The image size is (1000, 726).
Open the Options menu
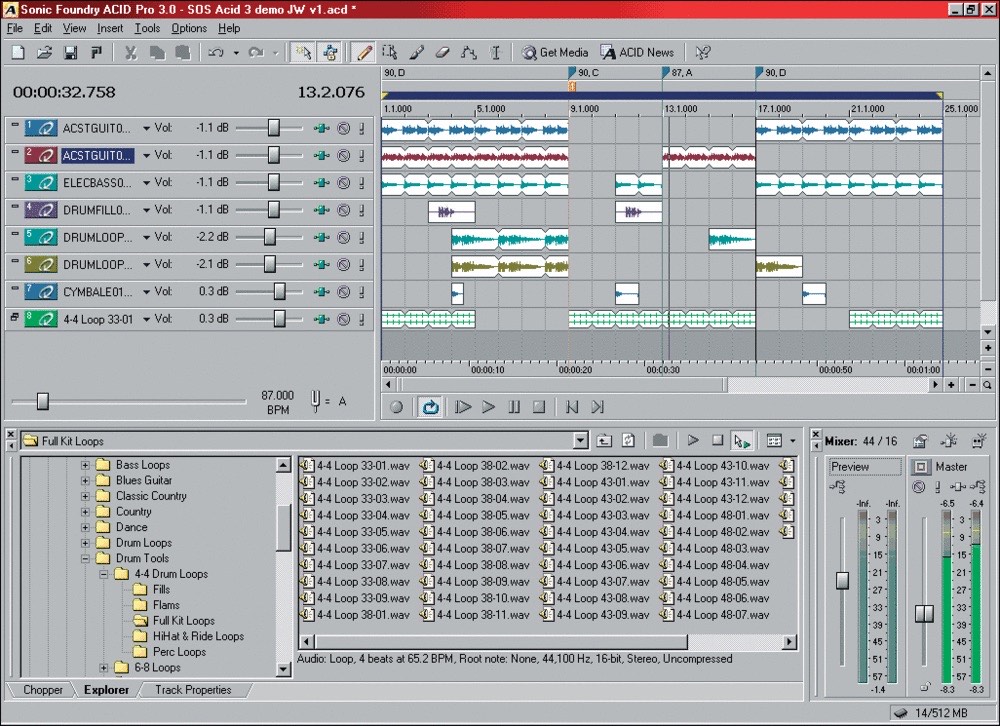click(189, 28)
